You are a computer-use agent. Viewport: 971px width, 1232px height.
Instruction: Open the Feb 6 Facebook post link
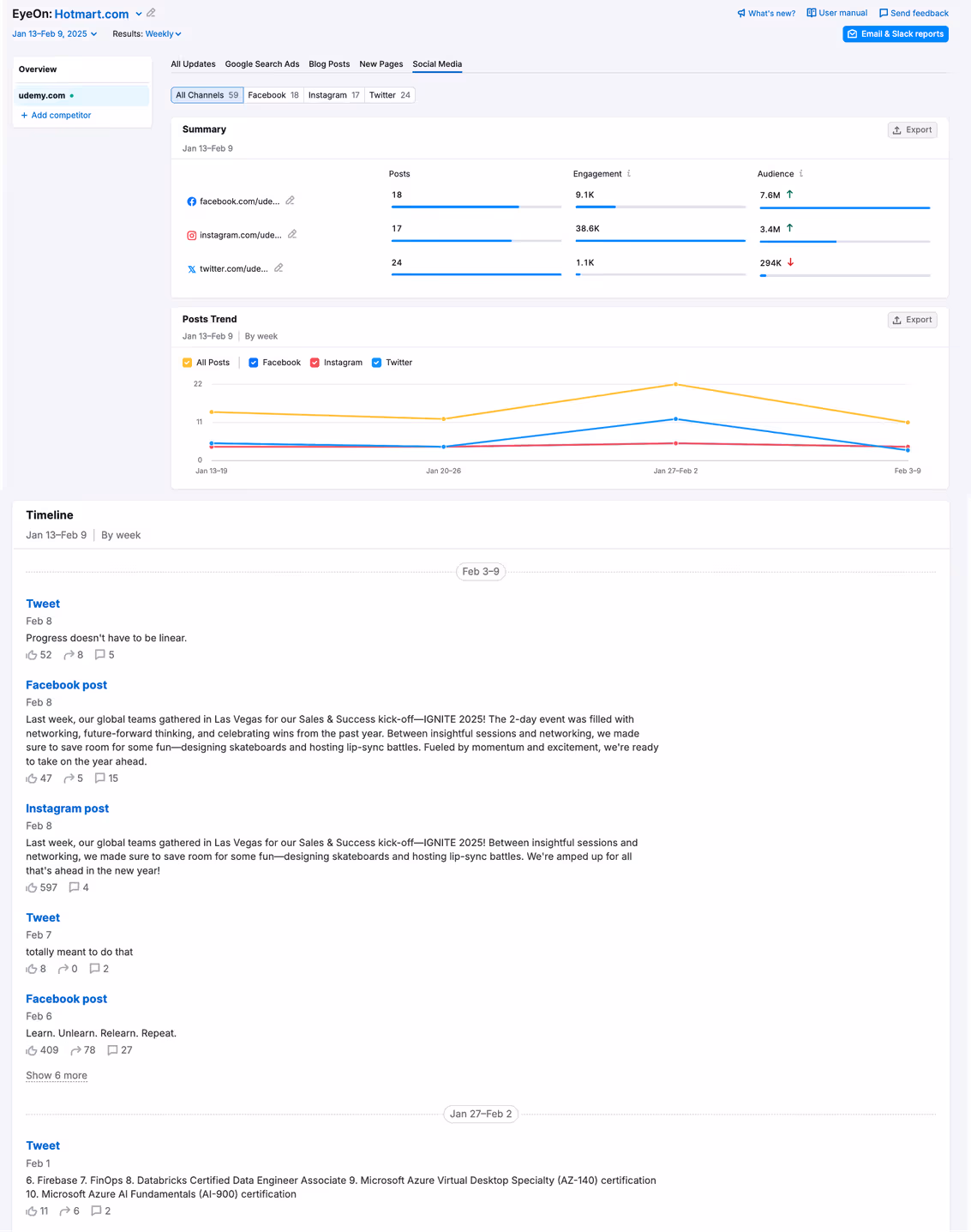coord(66,999)
